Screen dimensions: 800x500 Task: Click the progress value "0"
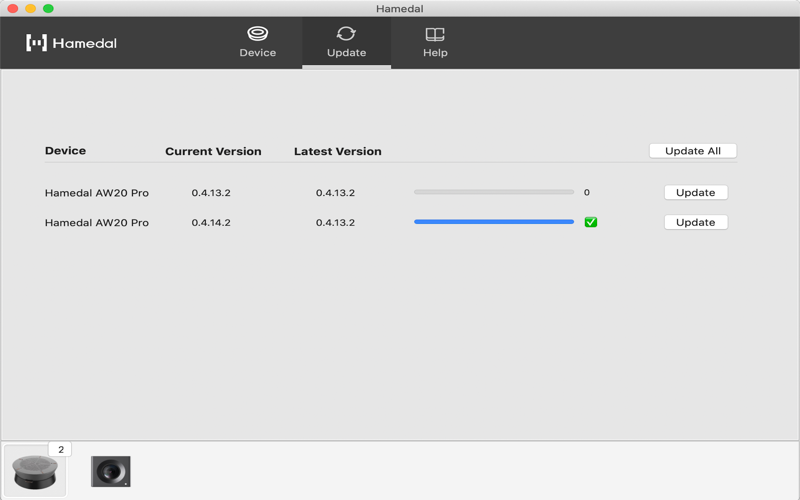tap(587, 192)
